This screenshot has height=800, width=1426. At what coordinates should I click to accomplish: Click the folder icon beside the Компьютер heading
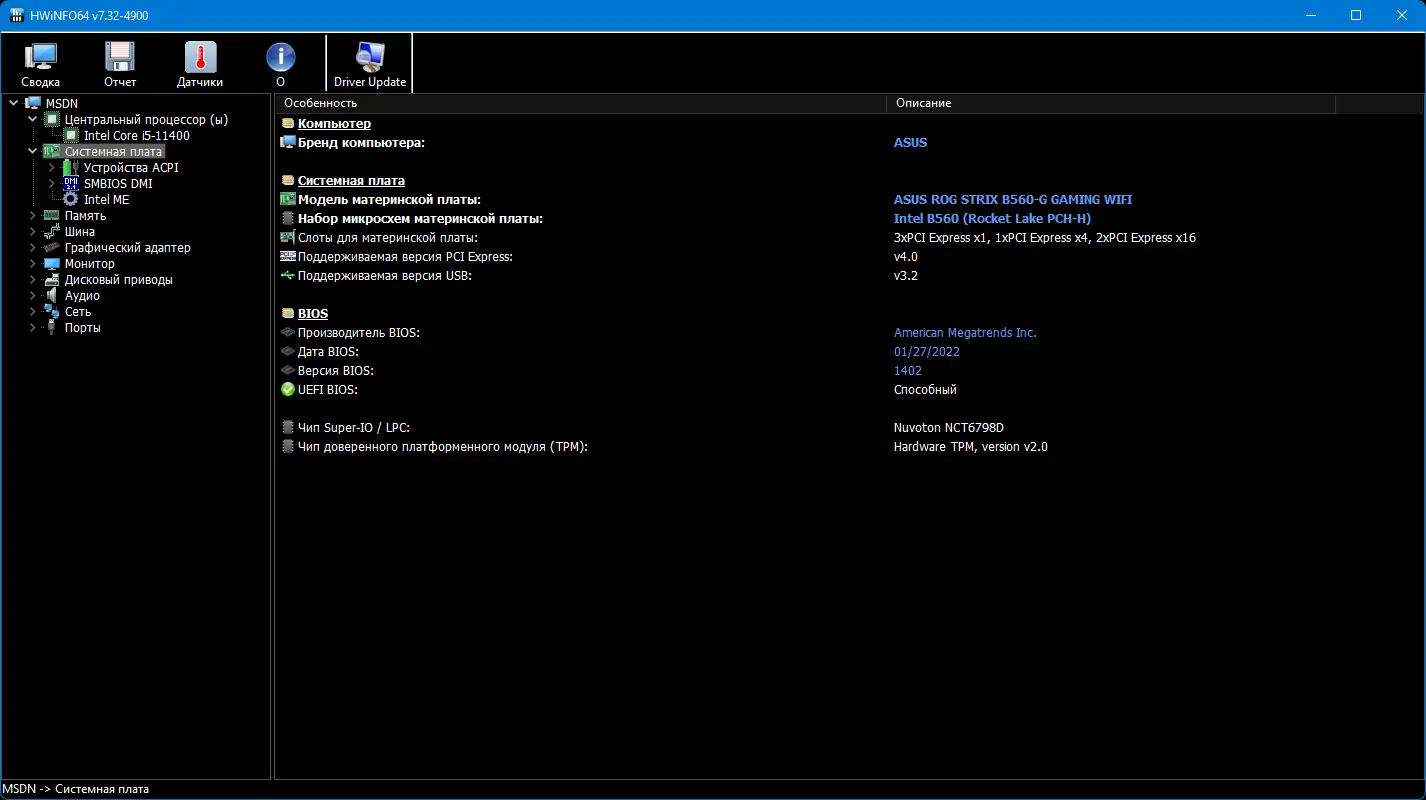(x=288, y=123)
